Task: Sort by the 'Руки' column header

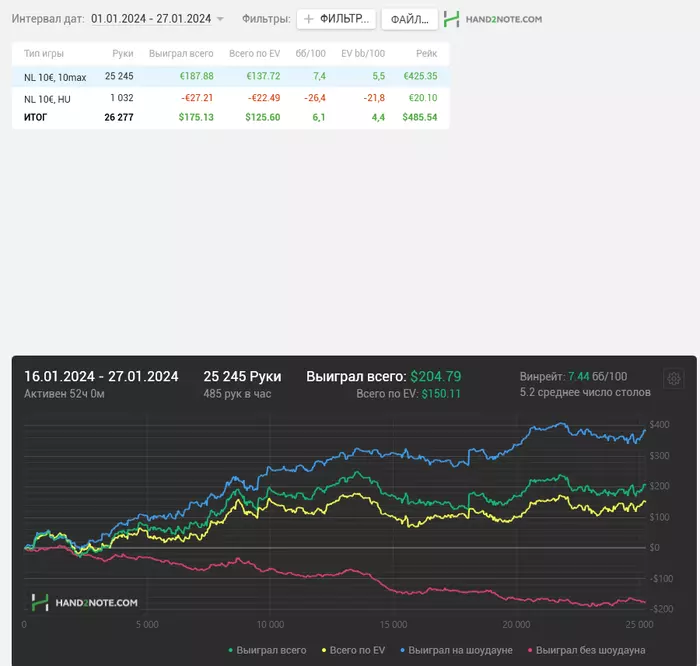Action: (x=122, y=52)
